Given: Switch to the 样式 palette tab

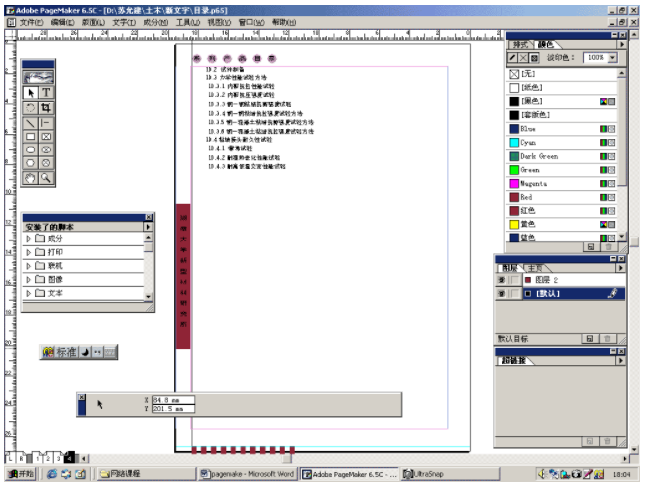Looking at the screenshot, I should click(521, 44).
